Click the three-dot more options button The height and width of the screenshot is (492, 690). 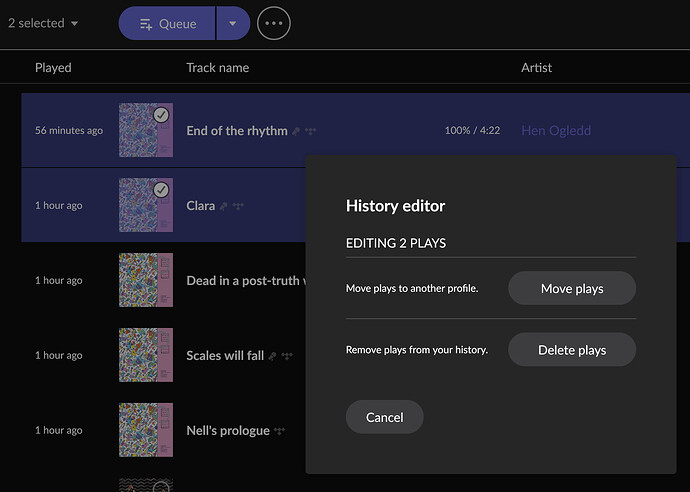(273, 23)
